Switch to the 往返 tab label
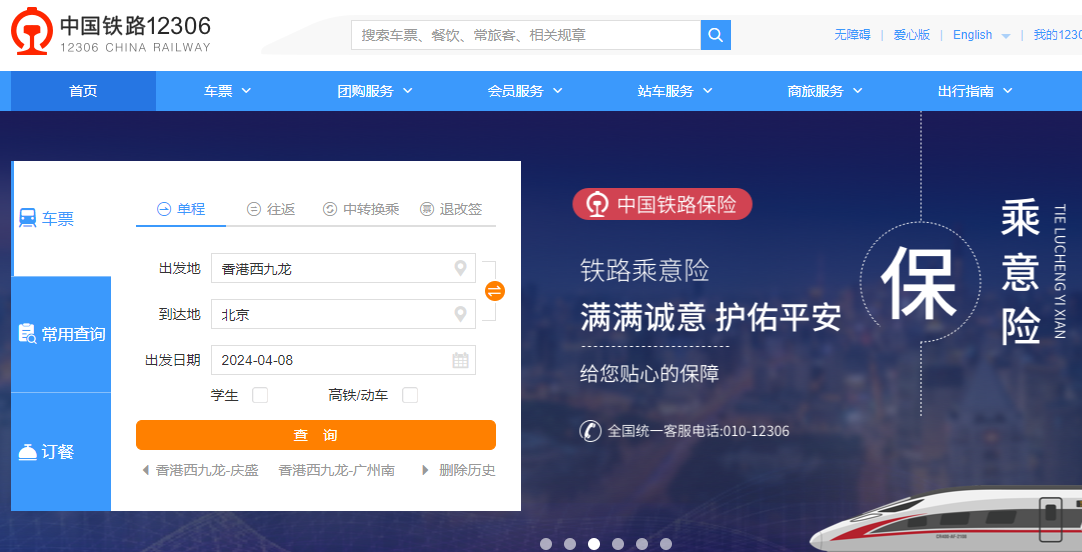This screenshot has height=552, width=1082. 281,209
